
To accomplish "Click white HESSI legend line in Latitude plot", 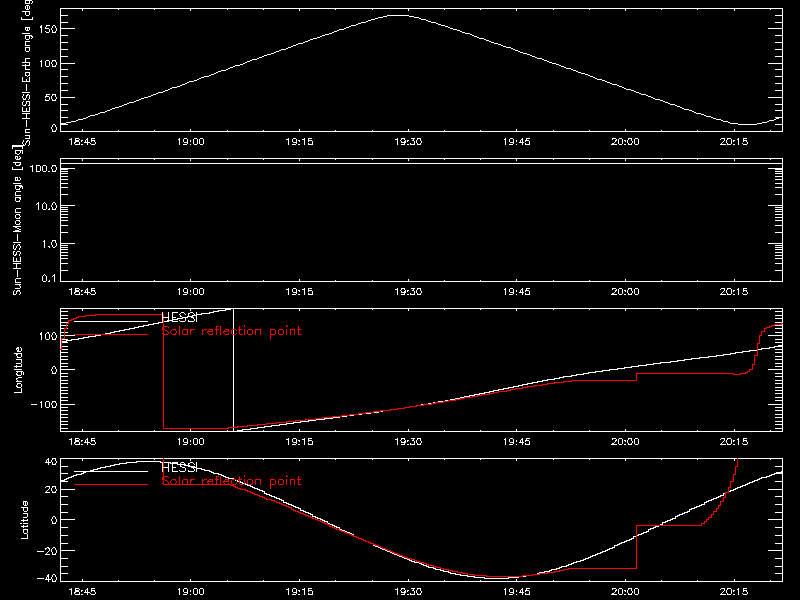I will pos(111,471).
